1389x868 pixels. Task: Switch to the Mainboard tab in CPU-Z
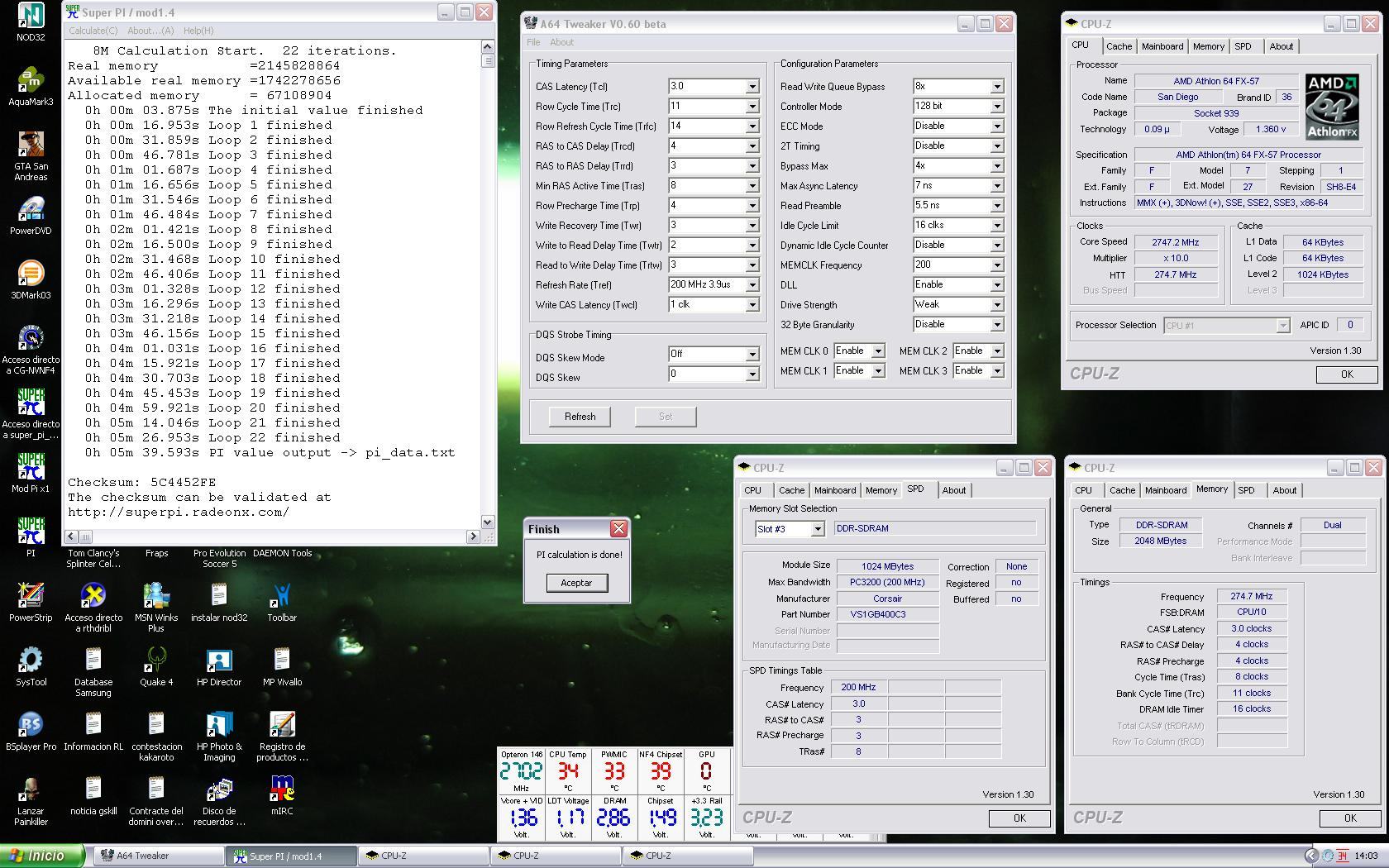[1162, 46]
